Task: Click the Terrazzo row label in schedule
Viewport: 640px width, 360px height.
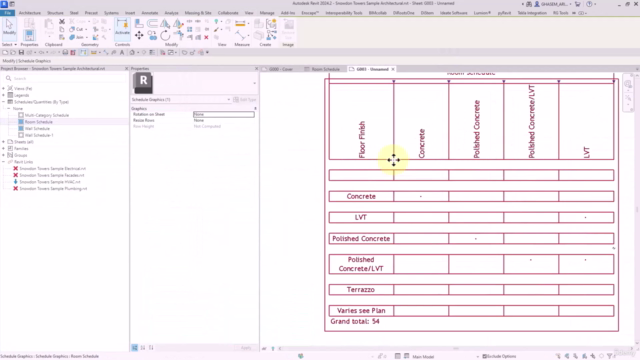Action: (361, 289)
